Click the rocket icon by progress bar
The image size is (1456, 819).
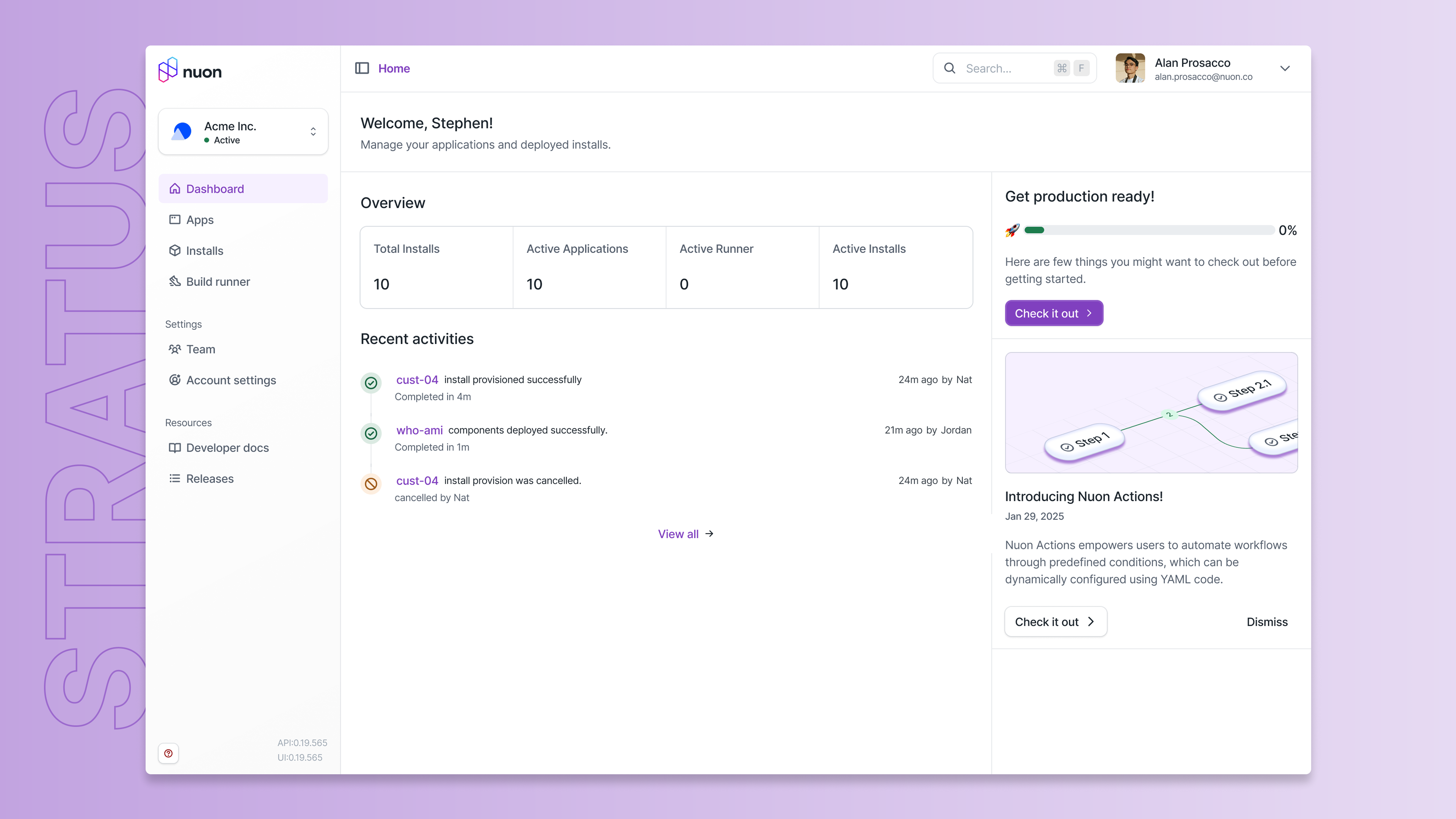pos(1012,230)
